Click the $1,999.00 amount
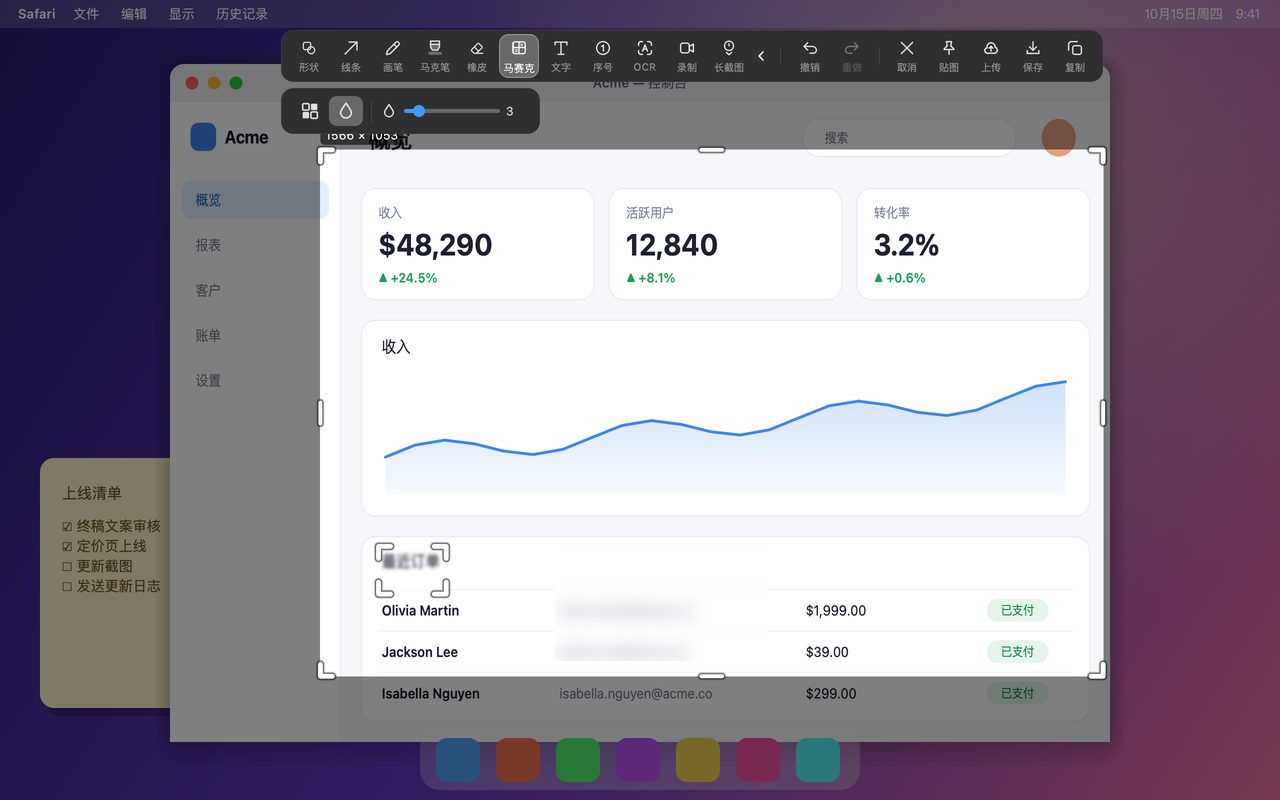The height and width of the screenshot is (800, 1280). (x=836, y=610)
